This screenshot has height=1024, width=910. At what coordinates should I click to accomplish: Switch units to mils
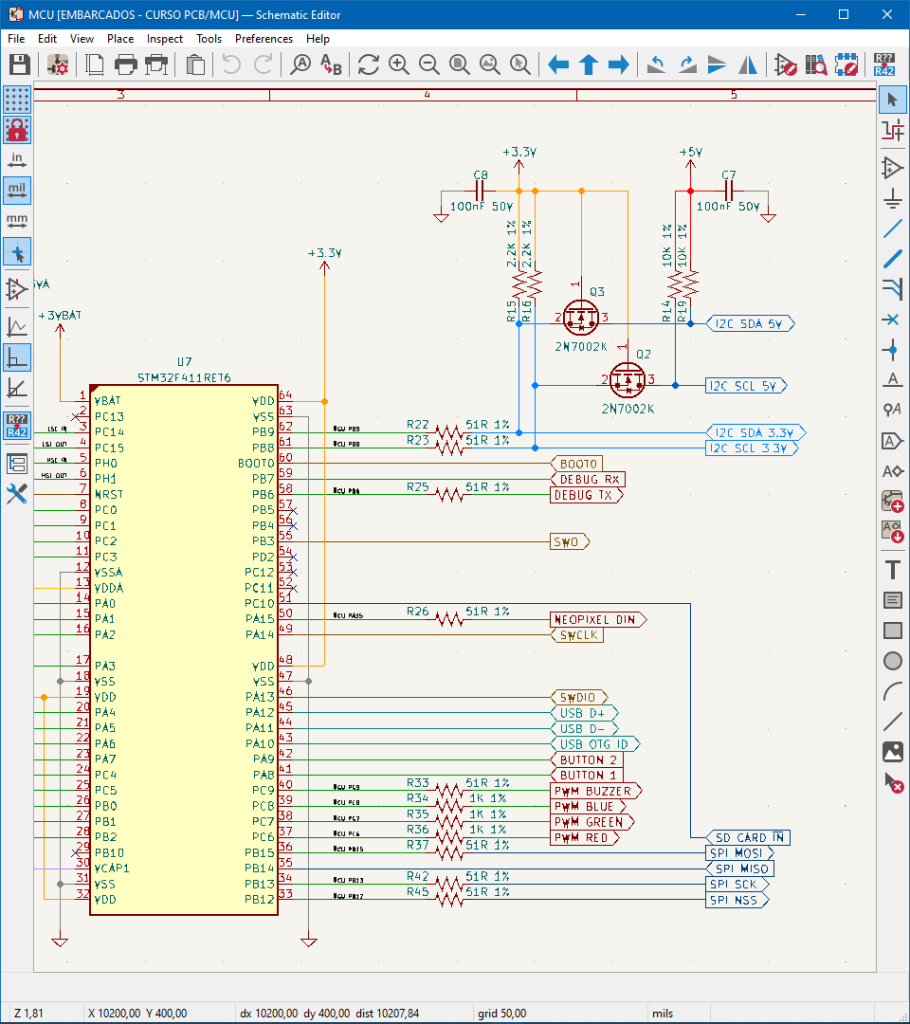tap(17, 191)
